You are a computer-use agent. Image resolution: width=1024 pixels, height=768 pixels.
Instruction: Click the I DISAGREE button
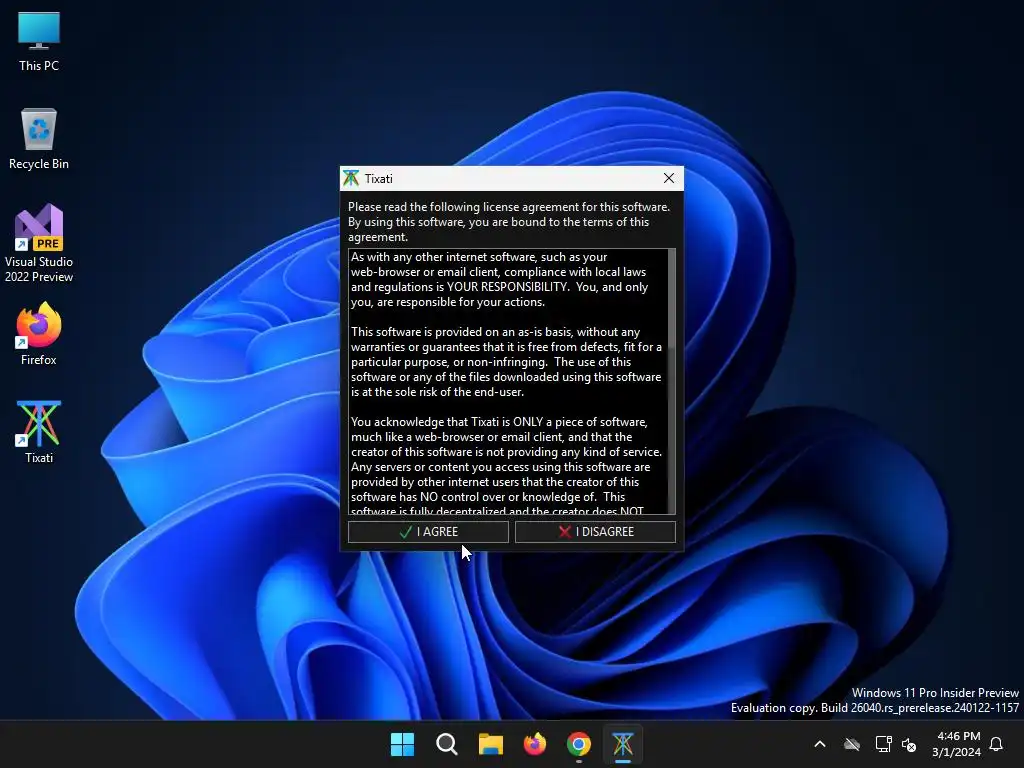pyautogui.click(x=595, y=532)
